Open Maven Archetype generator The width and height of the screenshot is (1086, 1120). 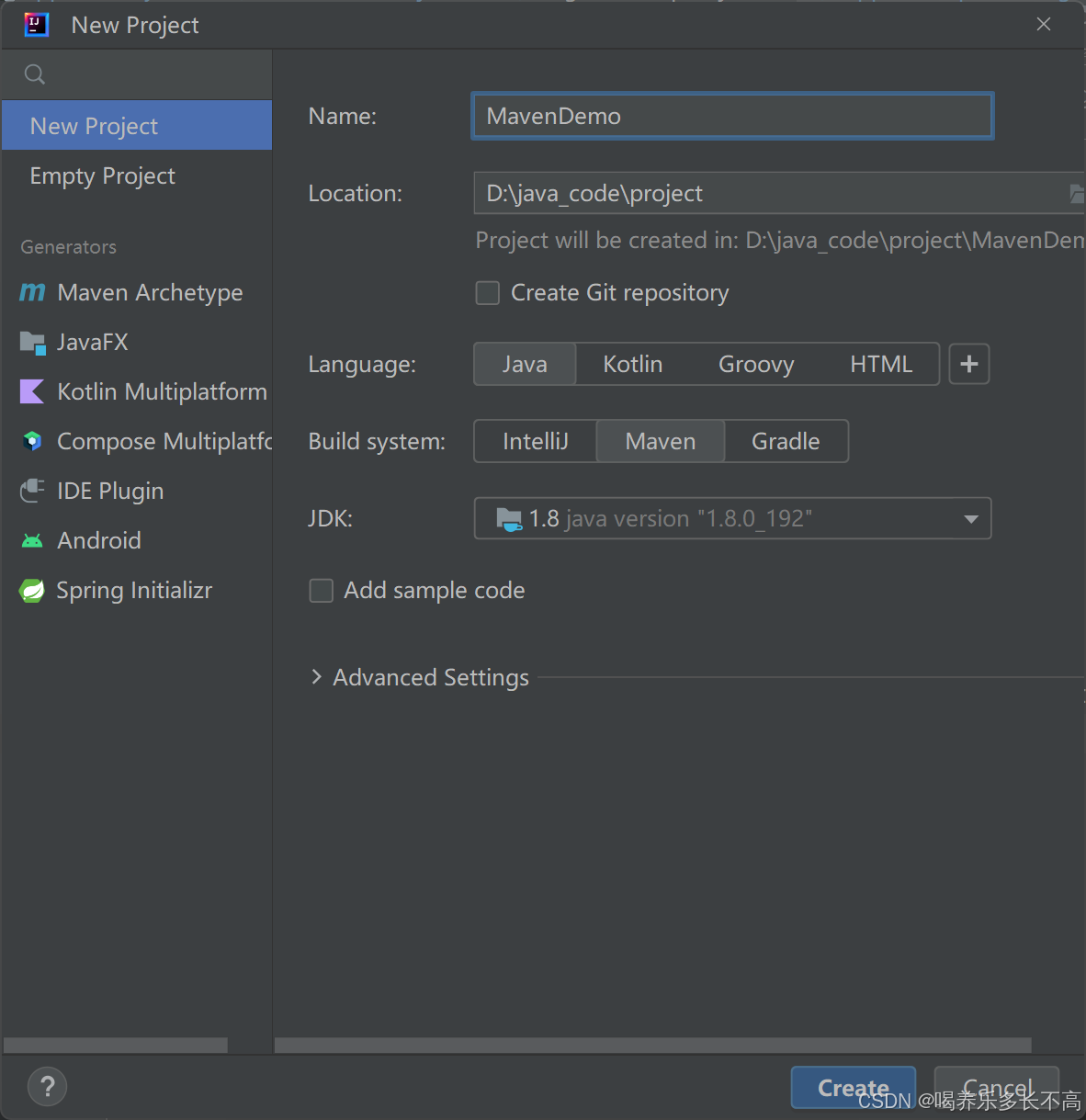[136, 292]
